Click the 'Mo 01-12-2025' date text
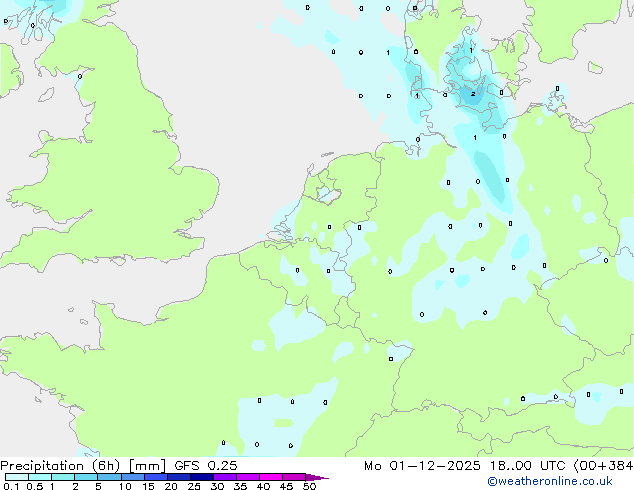This screenshot has height=490, width=634. tap(422, 466)
